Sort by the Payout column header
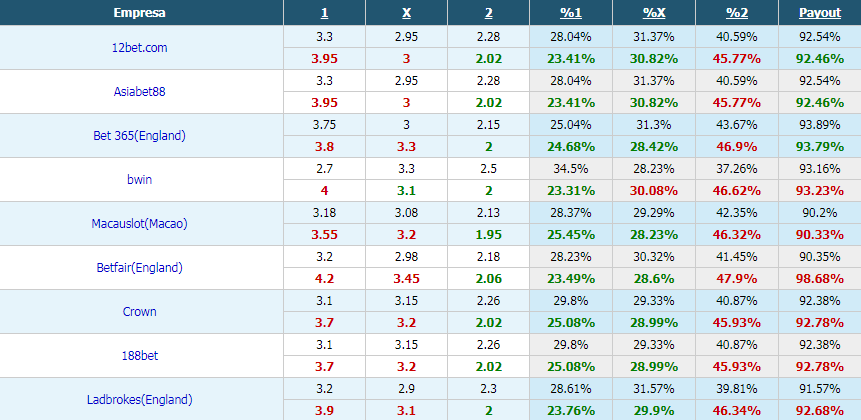The image size is (861, 420). point(820,13)
